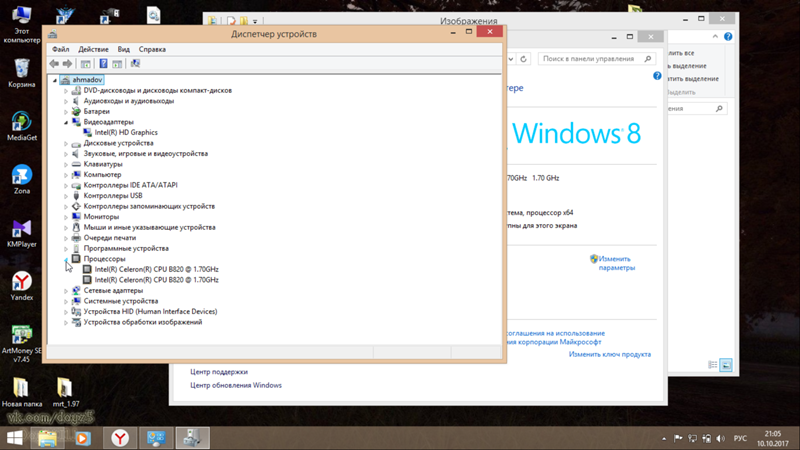Collapse the Видеоадаптеры category arrow
This screenshot has width=800, height=450.
[x=66, y=122]
